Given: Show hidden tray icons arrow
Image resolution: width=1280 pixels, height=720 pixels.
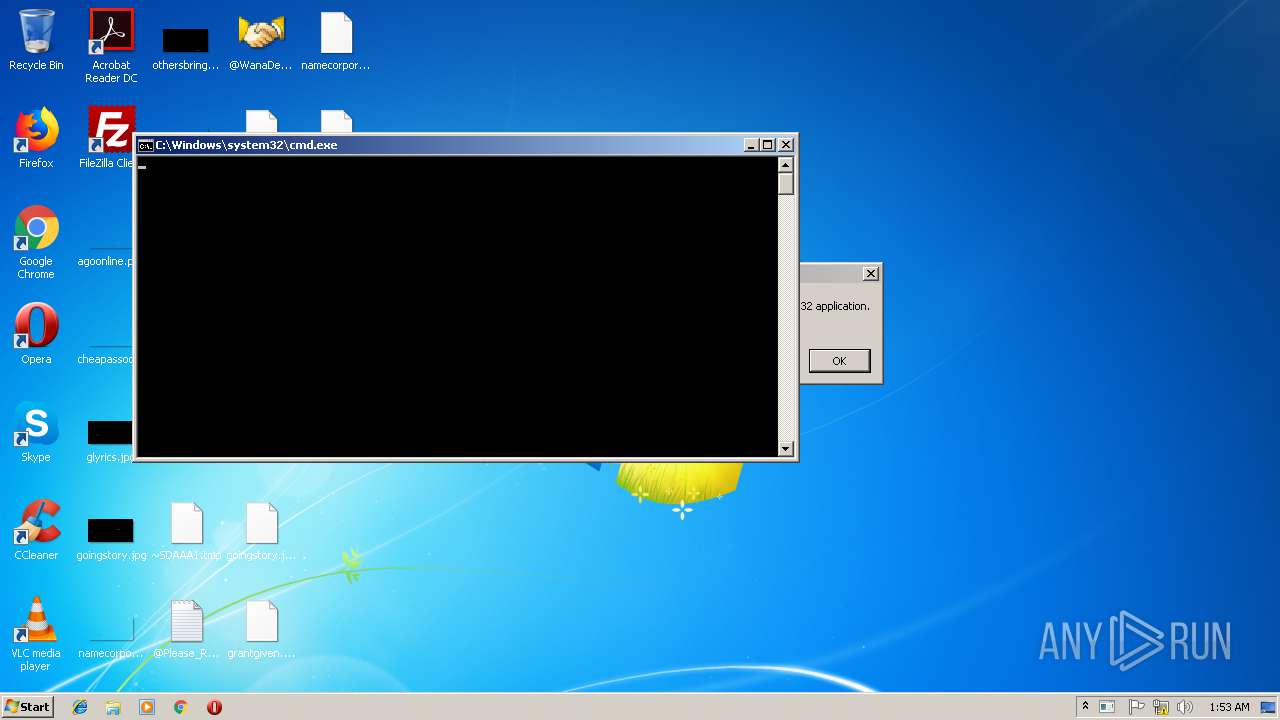Looking at the screenshot, I should click(x=1085, y=706).
